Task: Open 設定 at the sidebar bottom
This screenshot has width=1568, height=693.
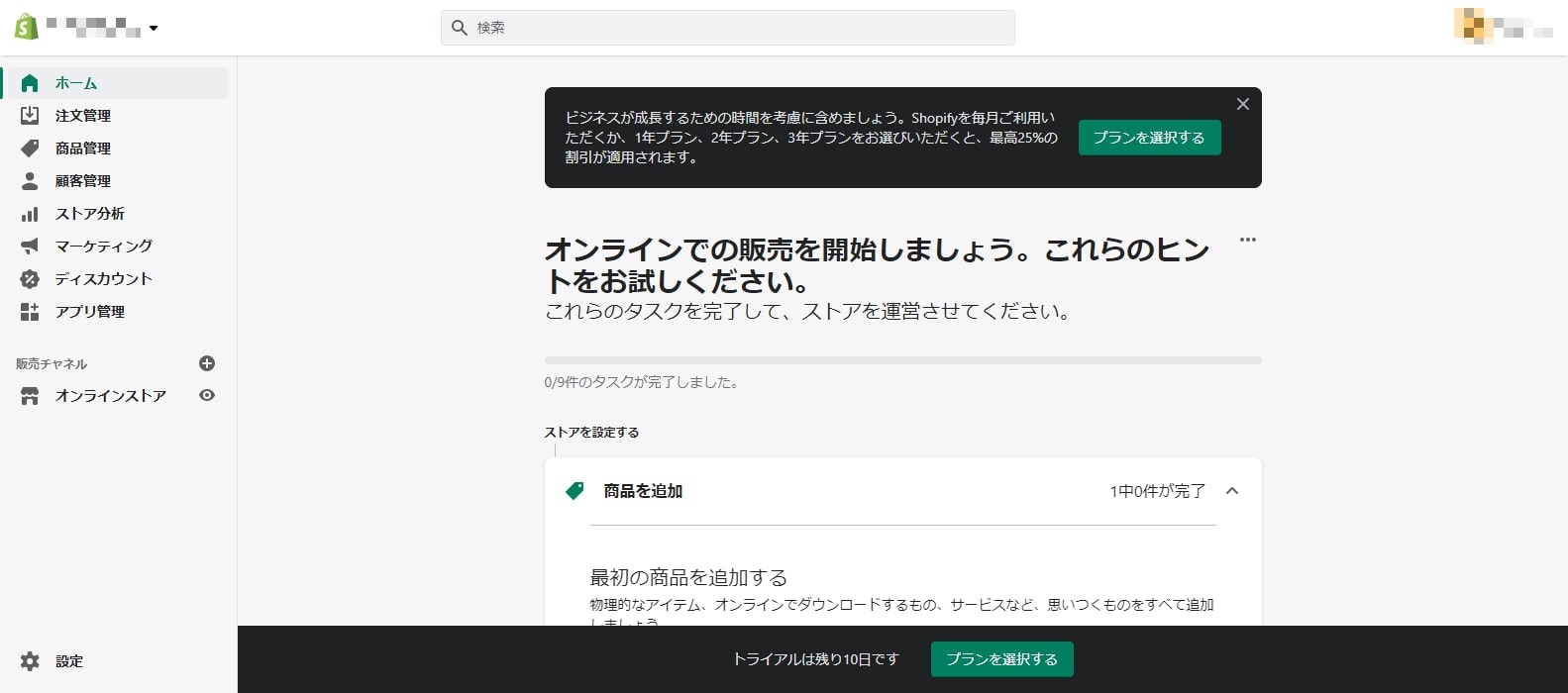Action: tap(68, 661)
